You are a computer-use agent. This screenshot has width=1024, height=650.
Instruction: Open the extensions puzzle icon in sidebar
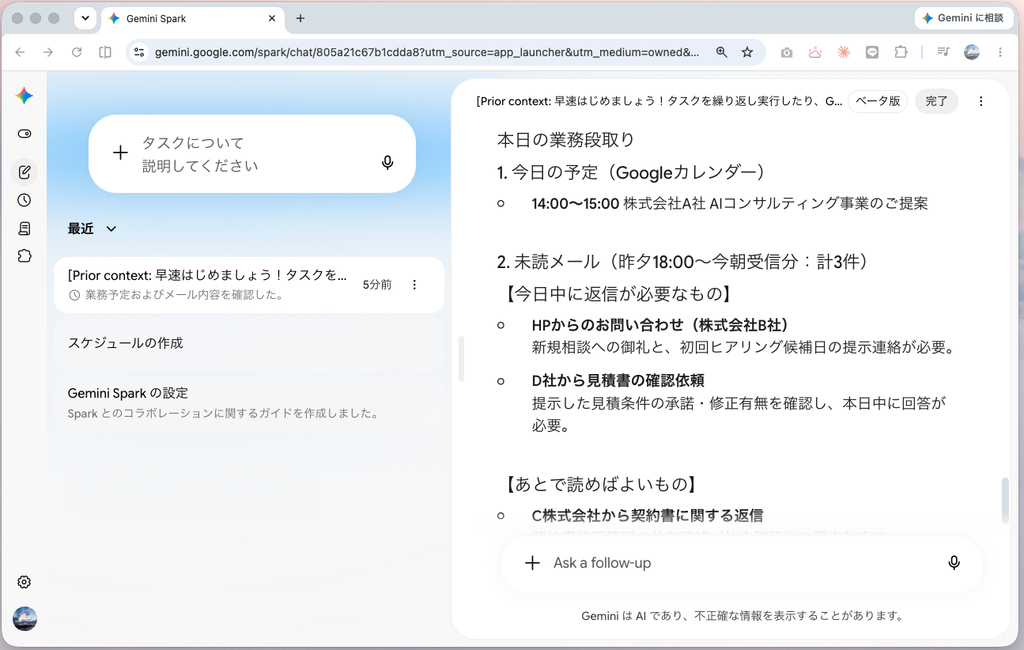[24, 256]
